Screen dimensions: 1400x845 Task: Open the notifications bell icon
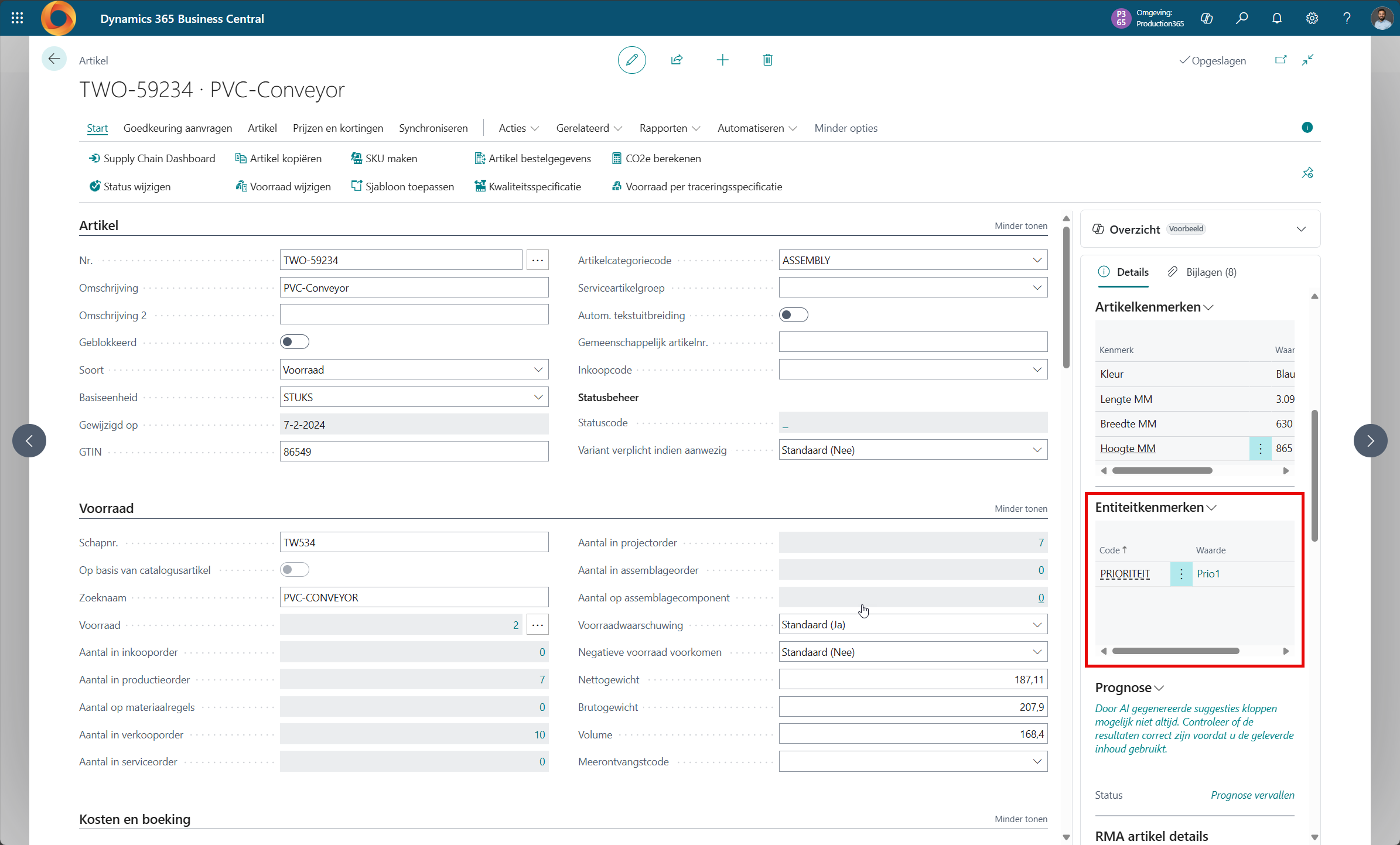[x=1276, y=18]
